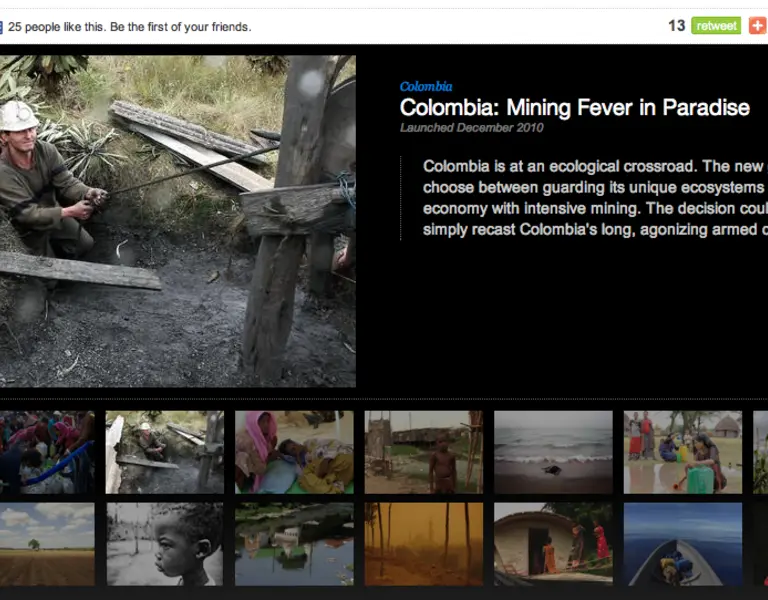Select the boat bow on blue water thumbnail
The image size is (768, 600).
coord(683,544)
